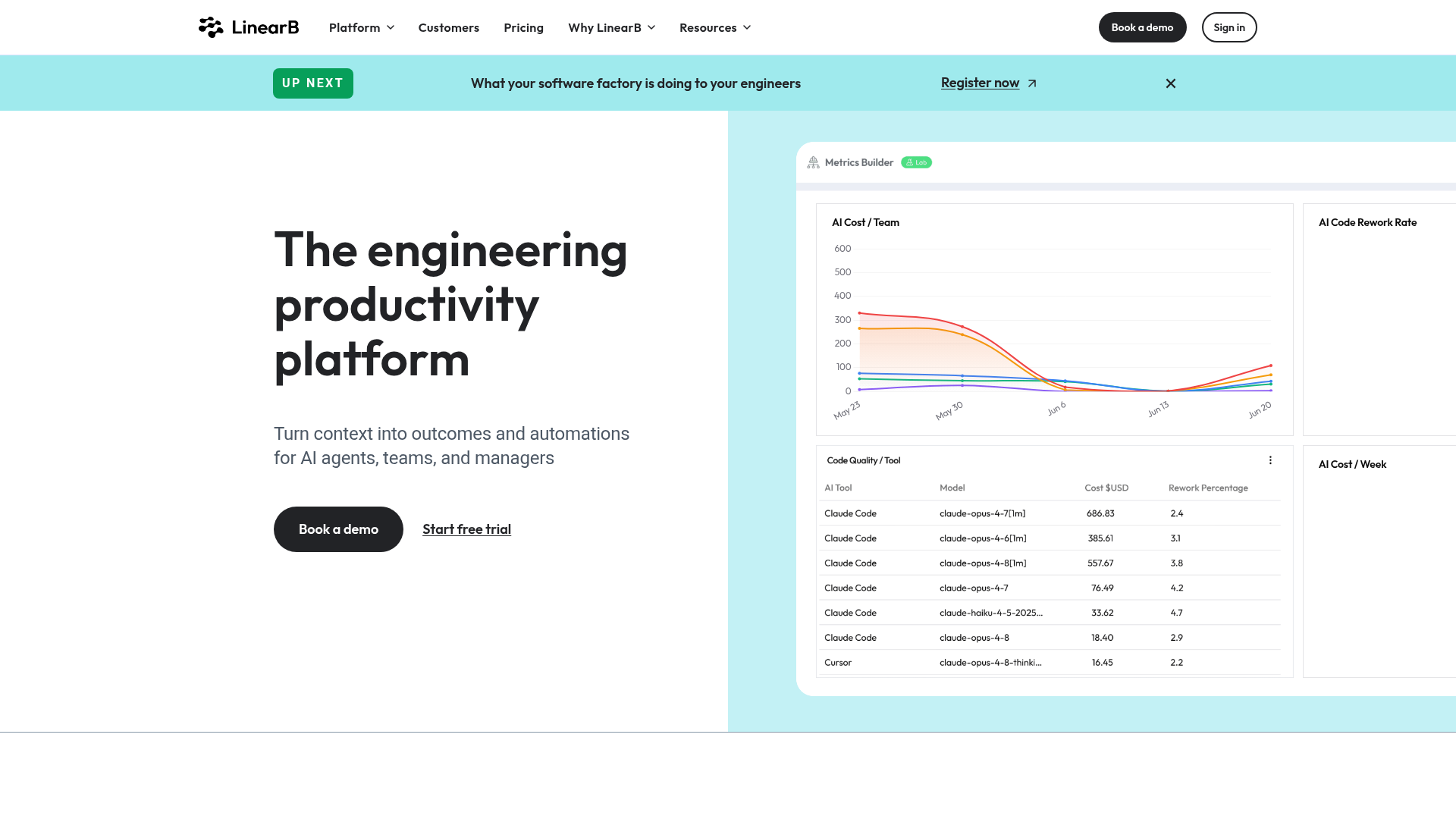Click the AI Cost / Team chart title
Viewport: 1456px width, 819px height.
tap(865, 222)
